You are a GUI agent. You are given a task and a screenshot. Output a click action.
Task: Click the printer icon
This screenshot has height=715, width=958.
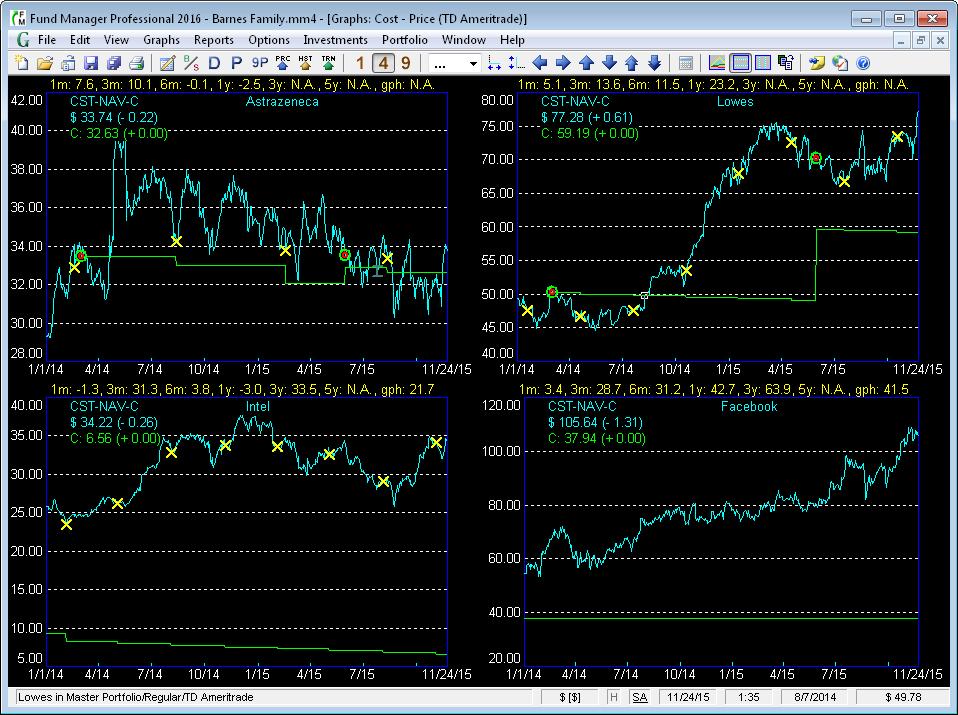coord(137,63)
